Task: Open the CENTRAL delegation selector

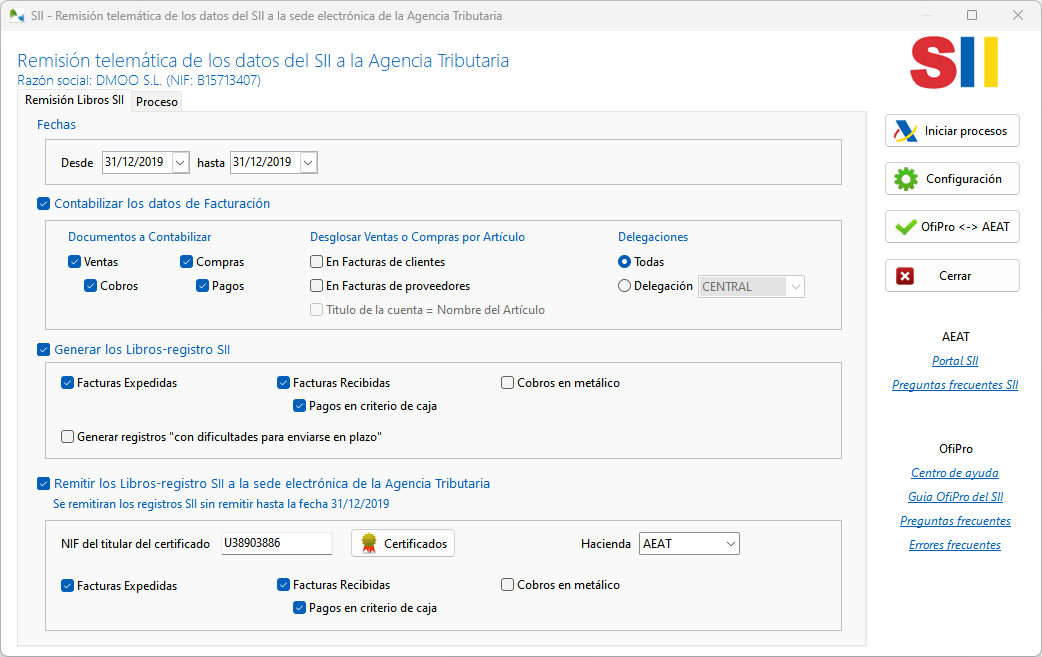Action: tap(797, 286)
